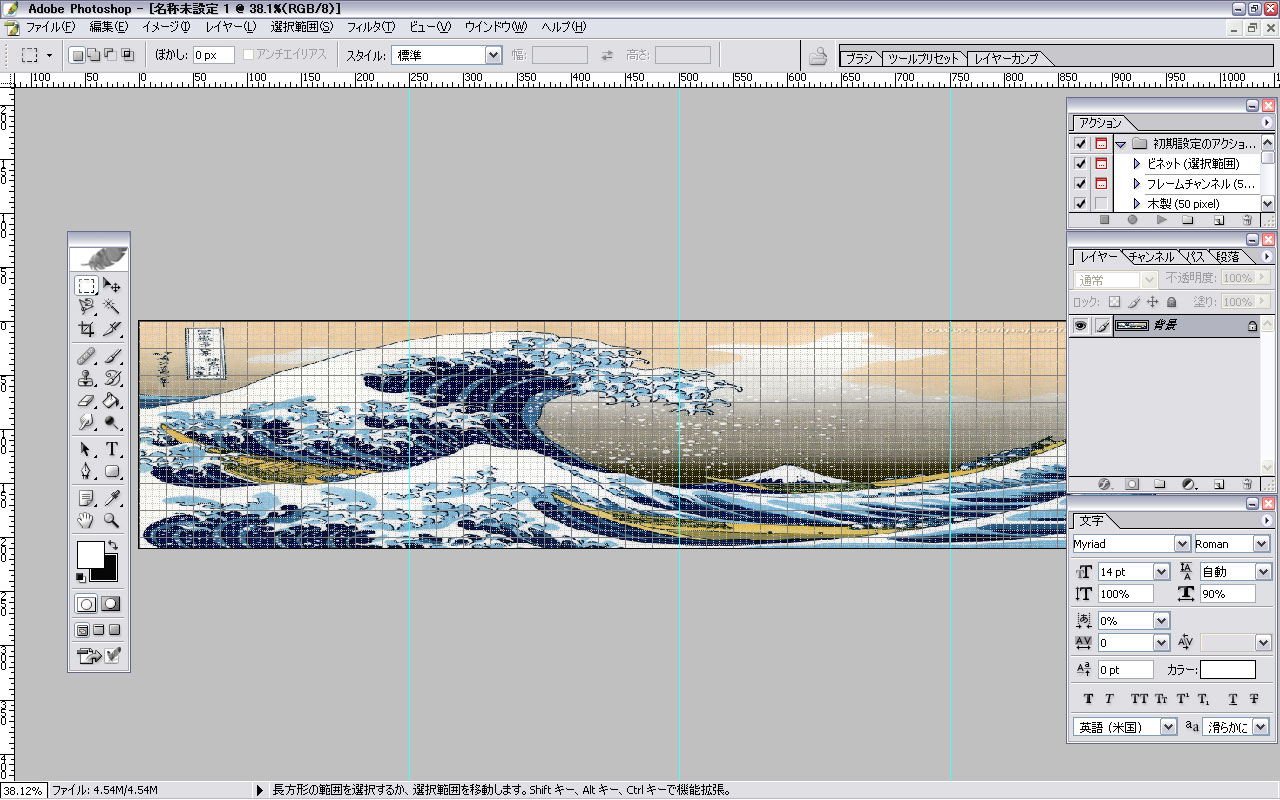Open the ファイル menu
This screenshot has height=800, width=1280.
pos(50,27)
